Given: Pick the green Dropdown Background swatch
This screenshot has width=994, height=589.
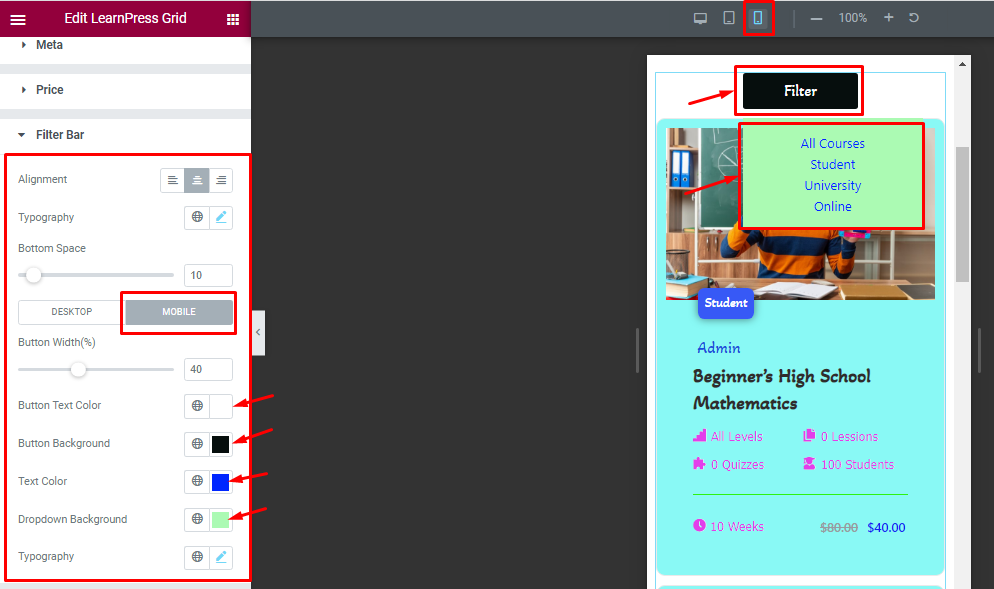Looking at the screenshot, I should 221,520.
